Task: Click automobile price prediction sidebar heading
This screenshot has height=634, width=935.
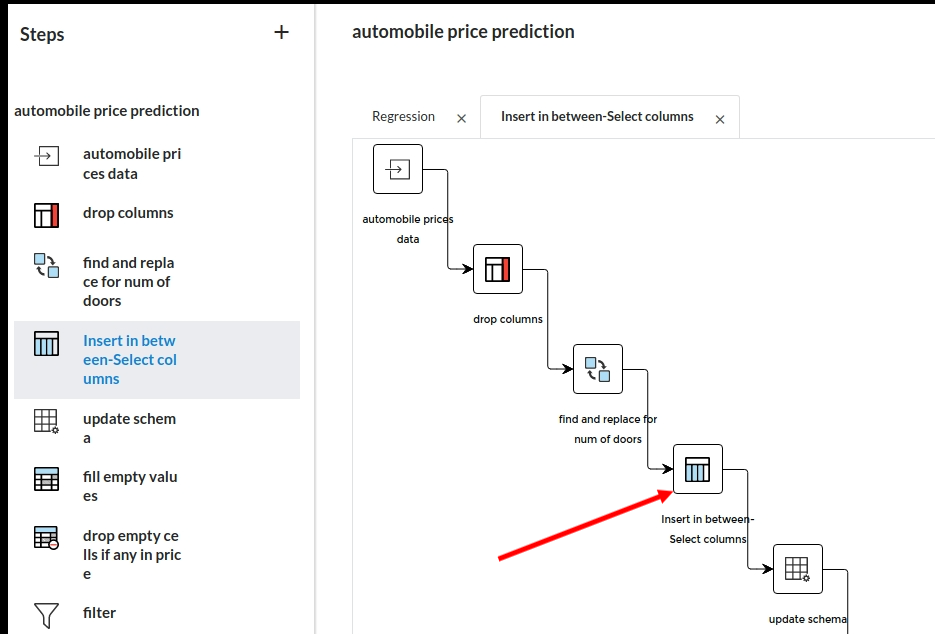Action: 107,111
